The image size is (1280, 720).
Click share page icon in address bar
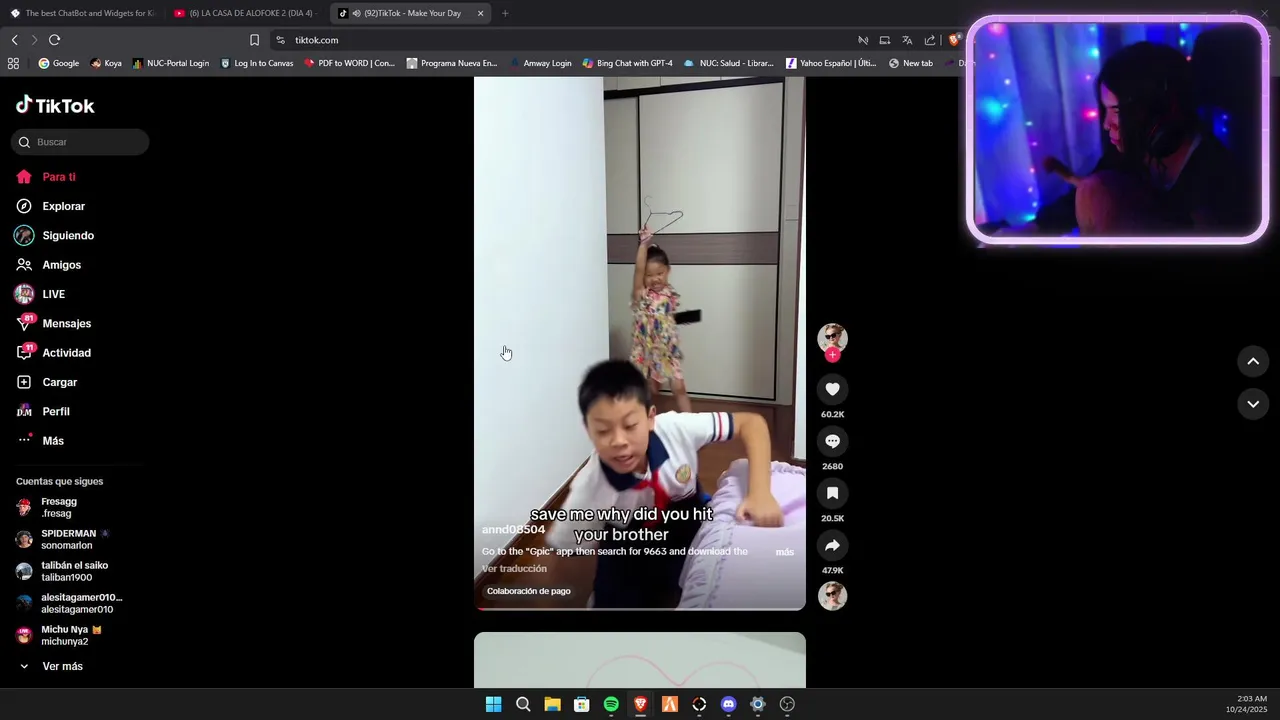click(930, 40)
